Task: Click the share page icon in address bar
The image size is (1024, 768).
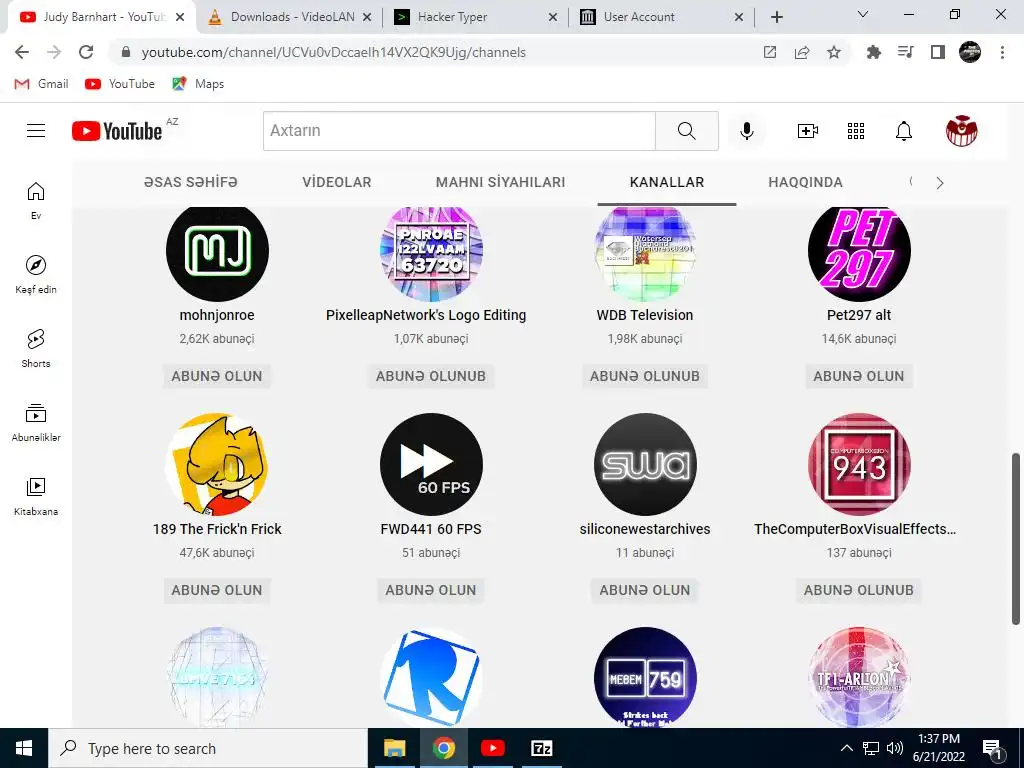Action: (x=802, y=52)
